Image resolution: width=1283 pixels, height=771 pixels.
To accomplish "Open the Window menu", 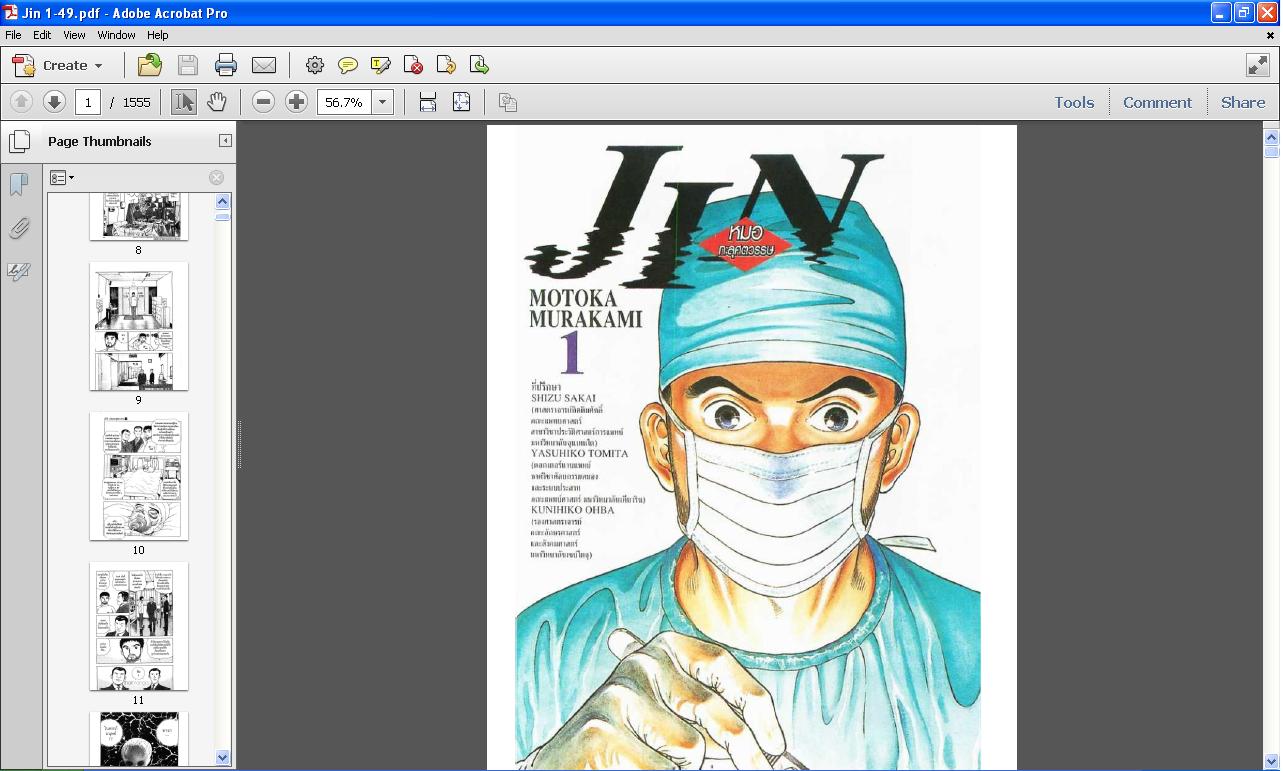I will click(116, 35).
